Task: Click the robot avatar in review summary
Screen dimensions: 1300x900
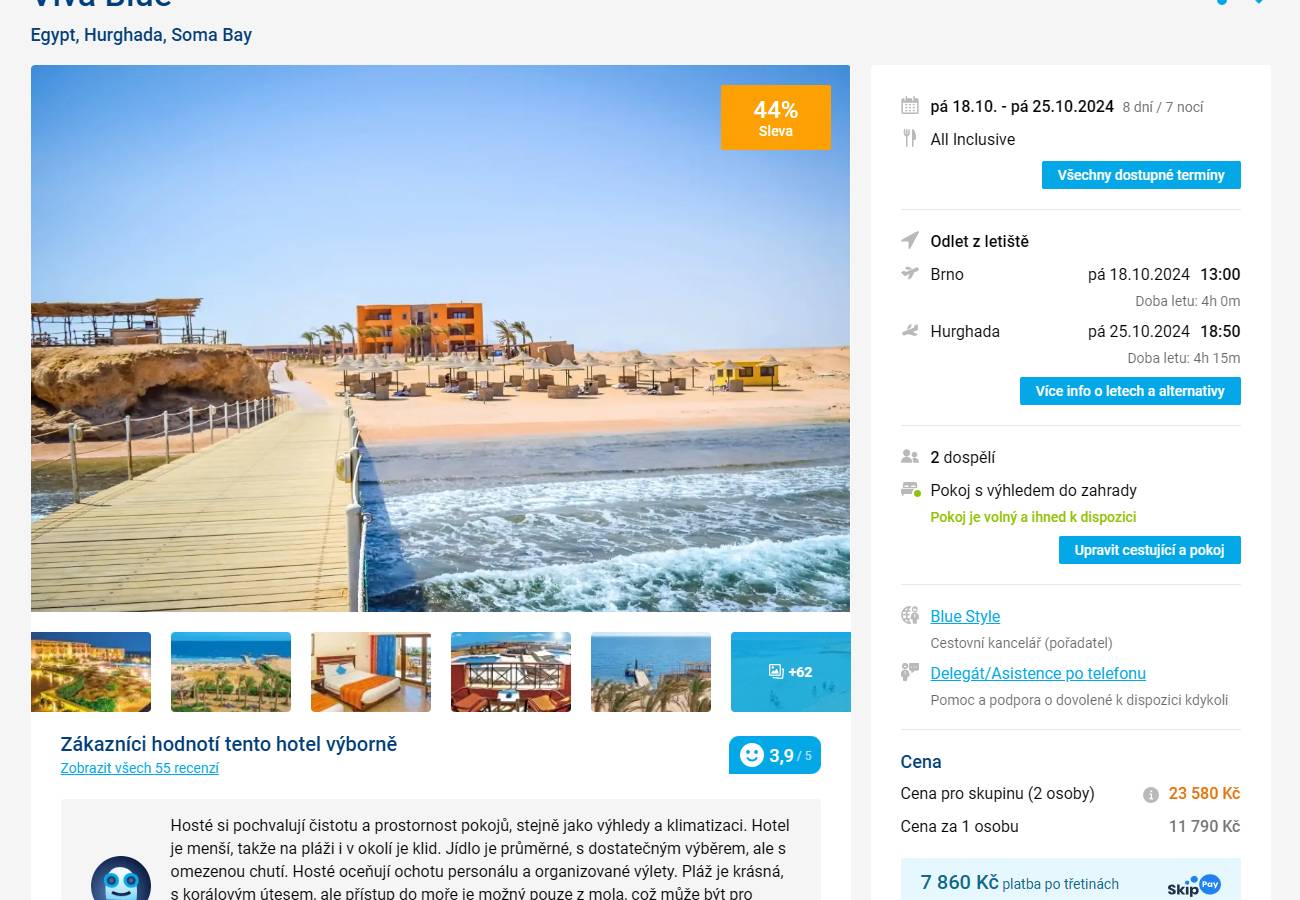Action: (121, 880)
